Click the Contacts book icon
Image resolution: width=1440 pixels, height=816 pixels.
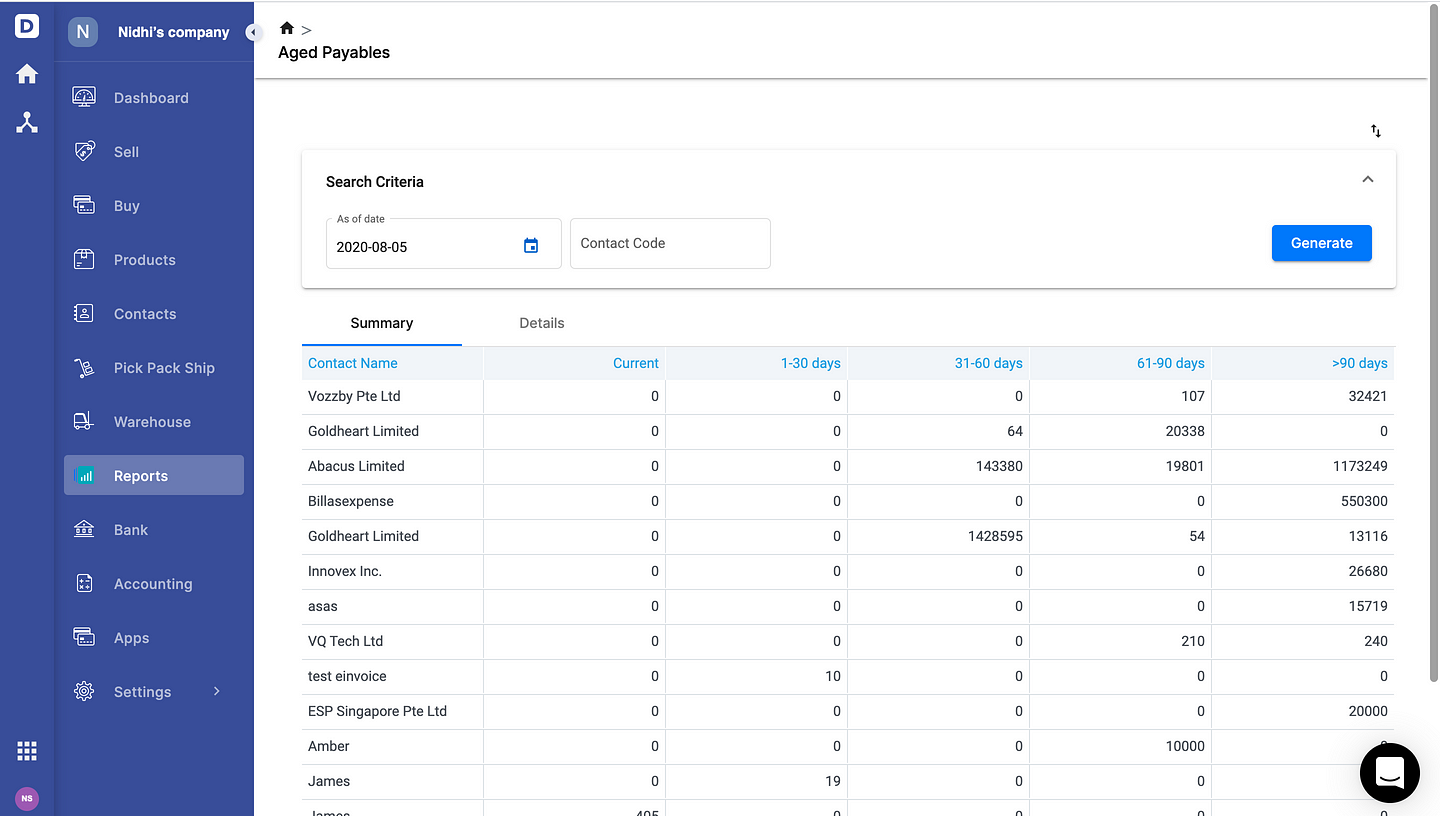coord(84,314)
